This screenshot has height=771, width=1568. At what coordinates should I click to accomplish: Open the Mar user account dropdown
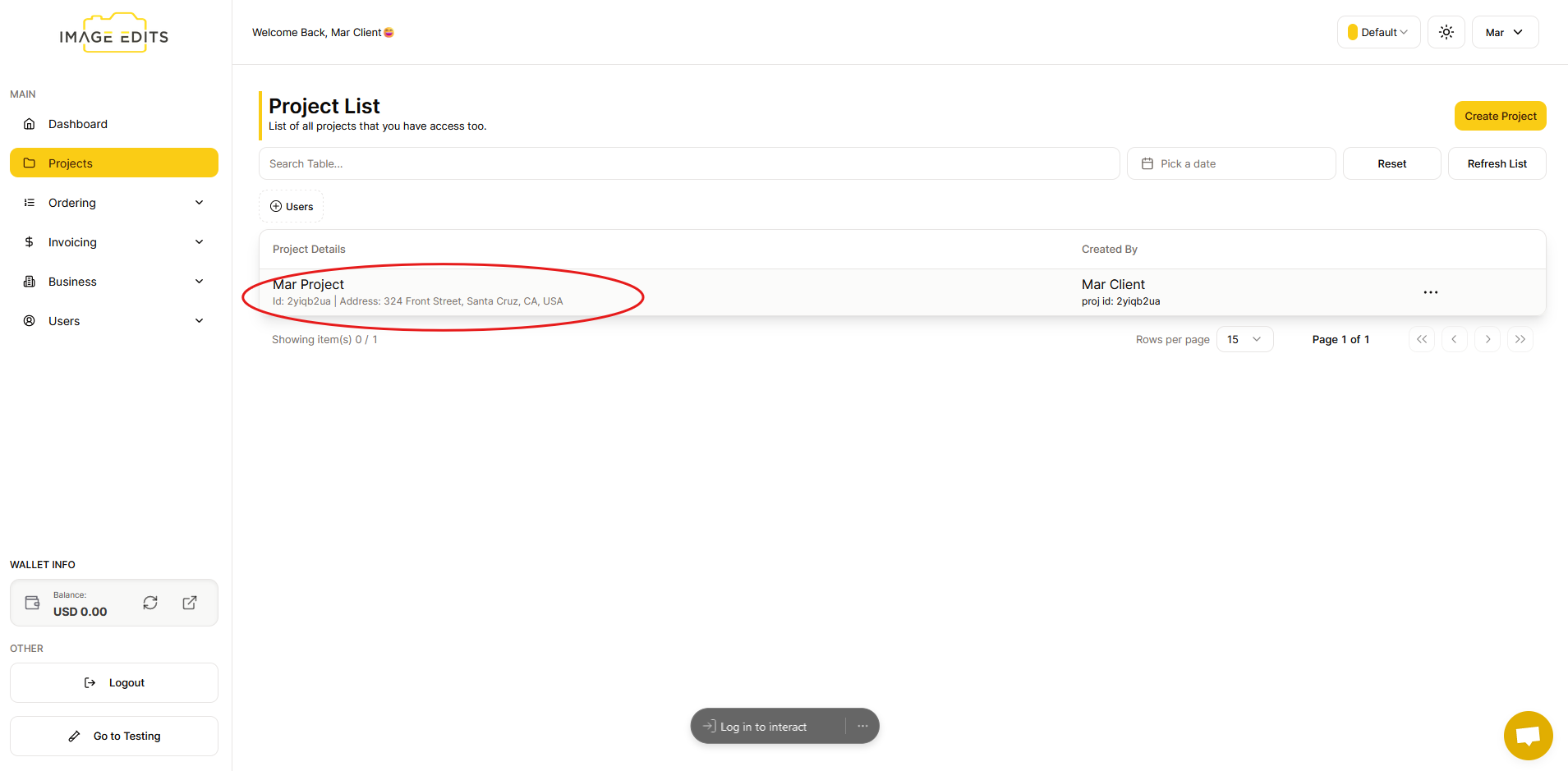click(x=1504, y=32)
